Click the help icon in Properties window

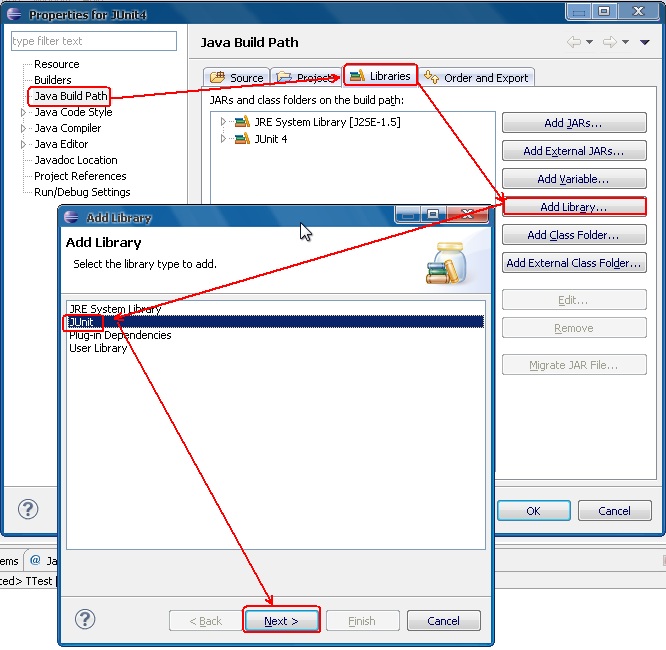pyautogui.click(x=28, y=509)
